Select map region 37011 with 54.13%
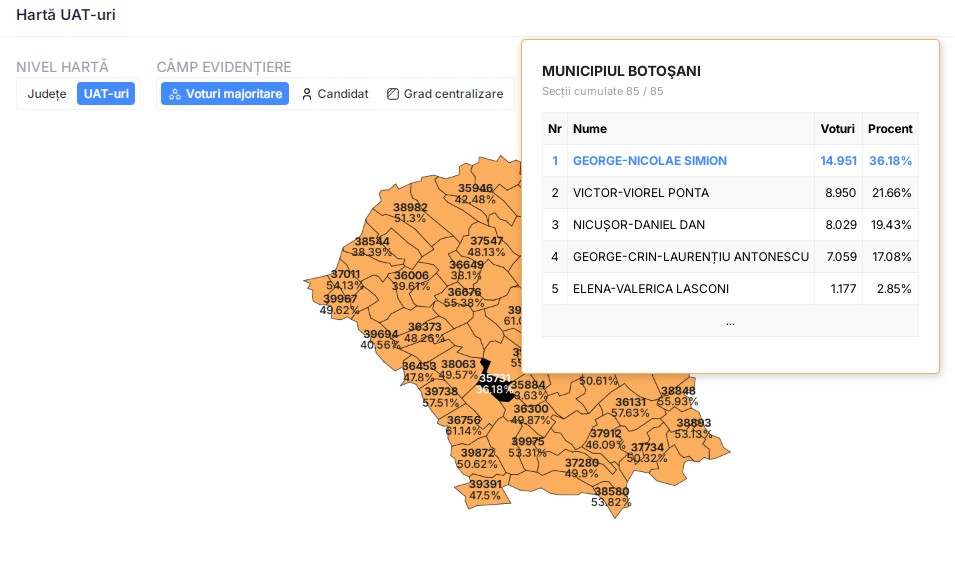955x572 pixels. pos(345,279)
